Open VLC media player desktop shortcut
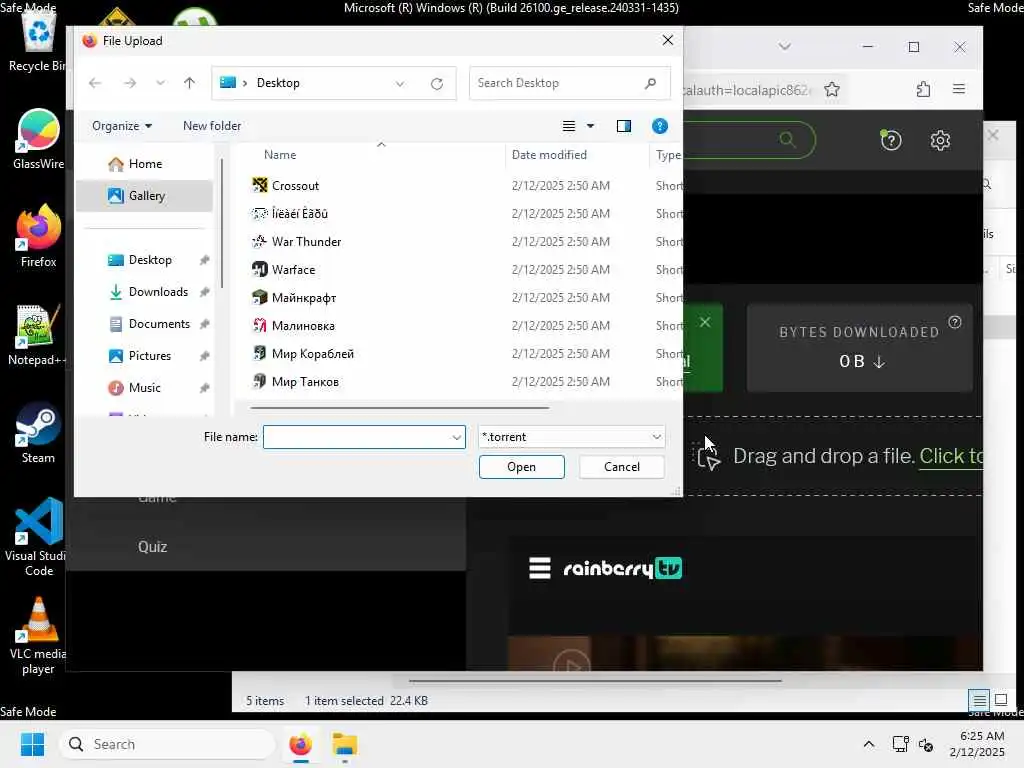 coord(38,636)
